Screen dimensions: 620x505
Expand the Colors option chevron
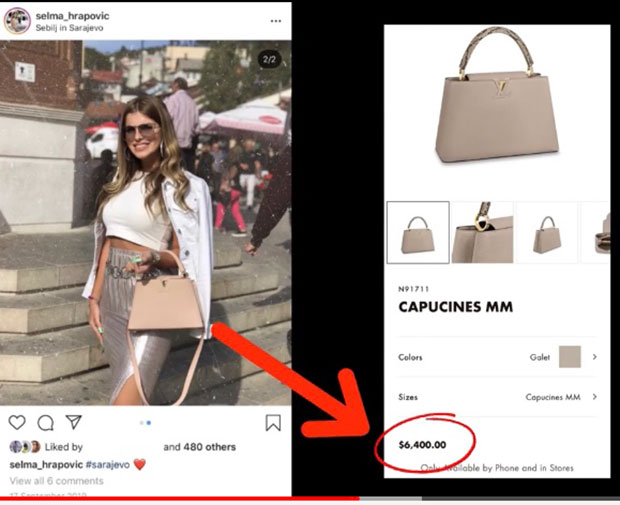(594, 357)
